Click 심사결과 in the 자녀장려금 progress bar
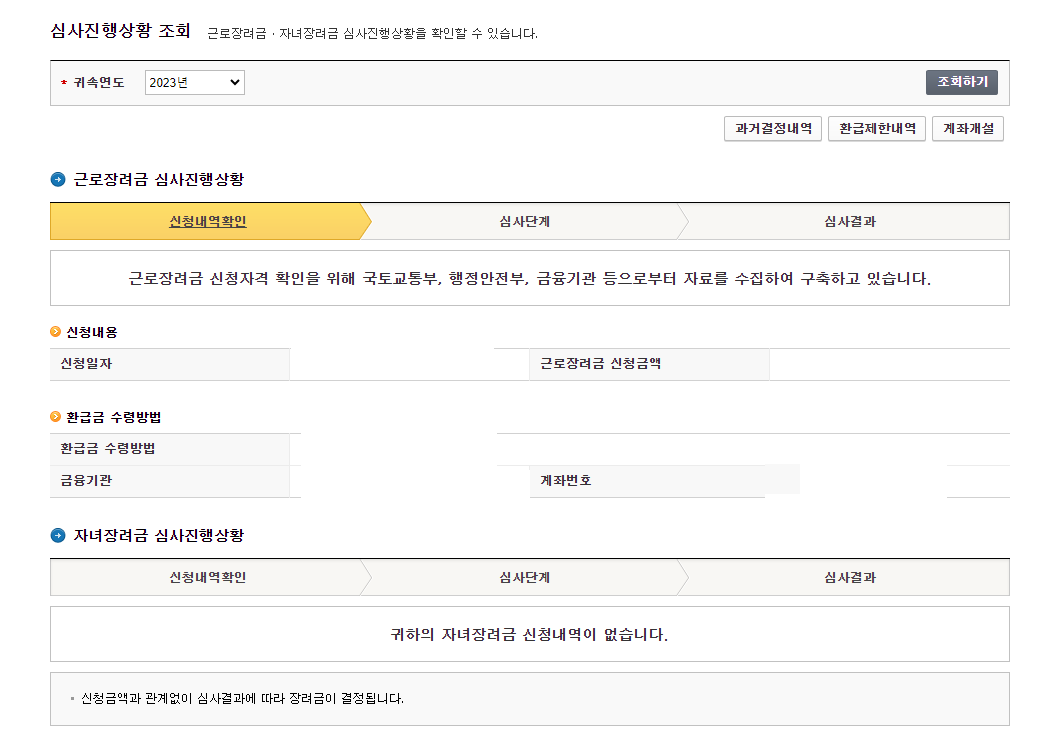This screenshot has width=1044, height=744. (849, 577)
